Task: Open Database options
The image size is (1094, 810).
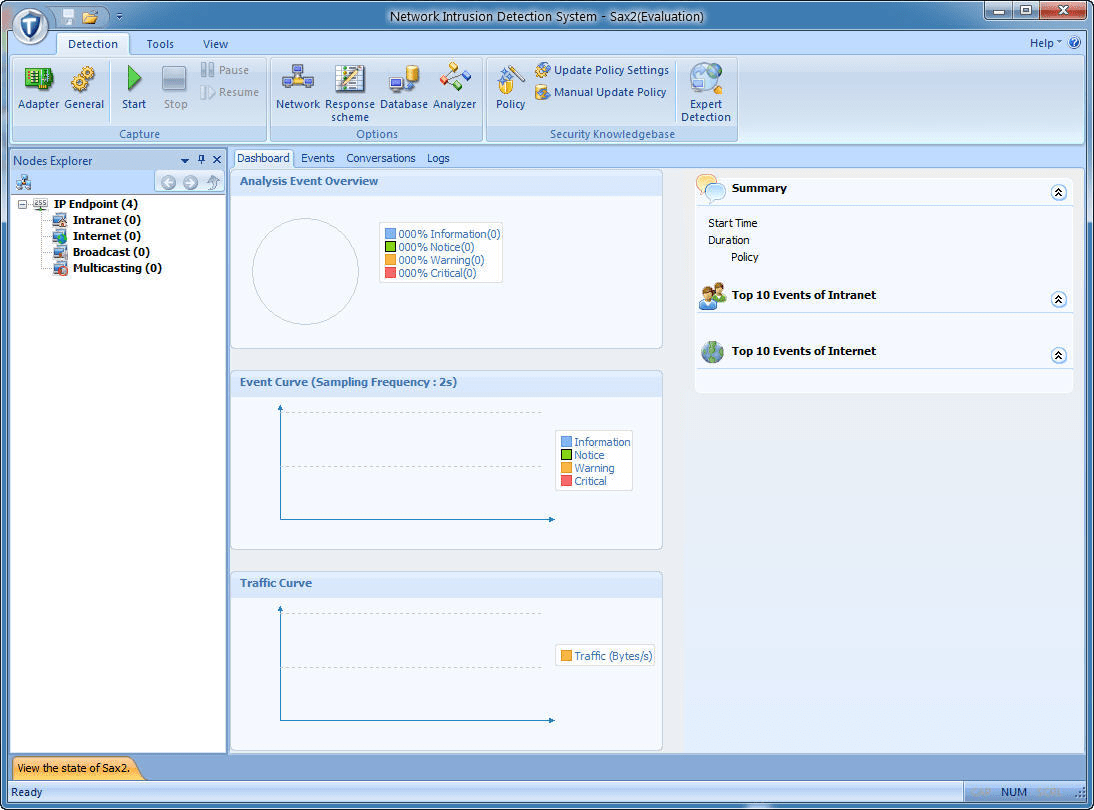Action: tap(403, 88)
